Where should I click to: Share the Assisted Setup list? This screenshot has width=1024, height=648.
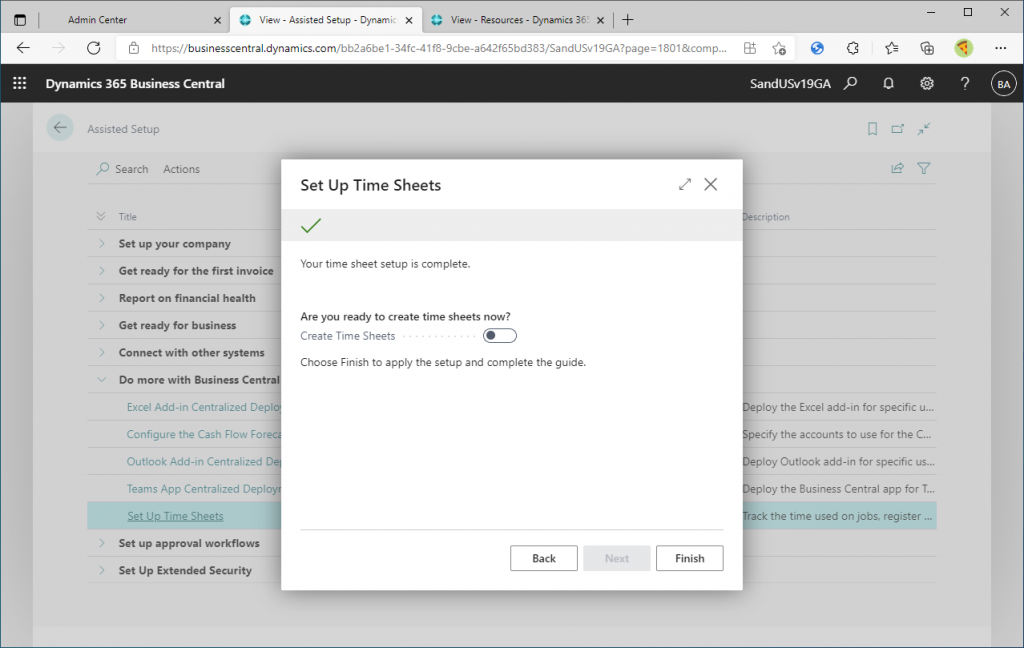[x=897, y=169]
